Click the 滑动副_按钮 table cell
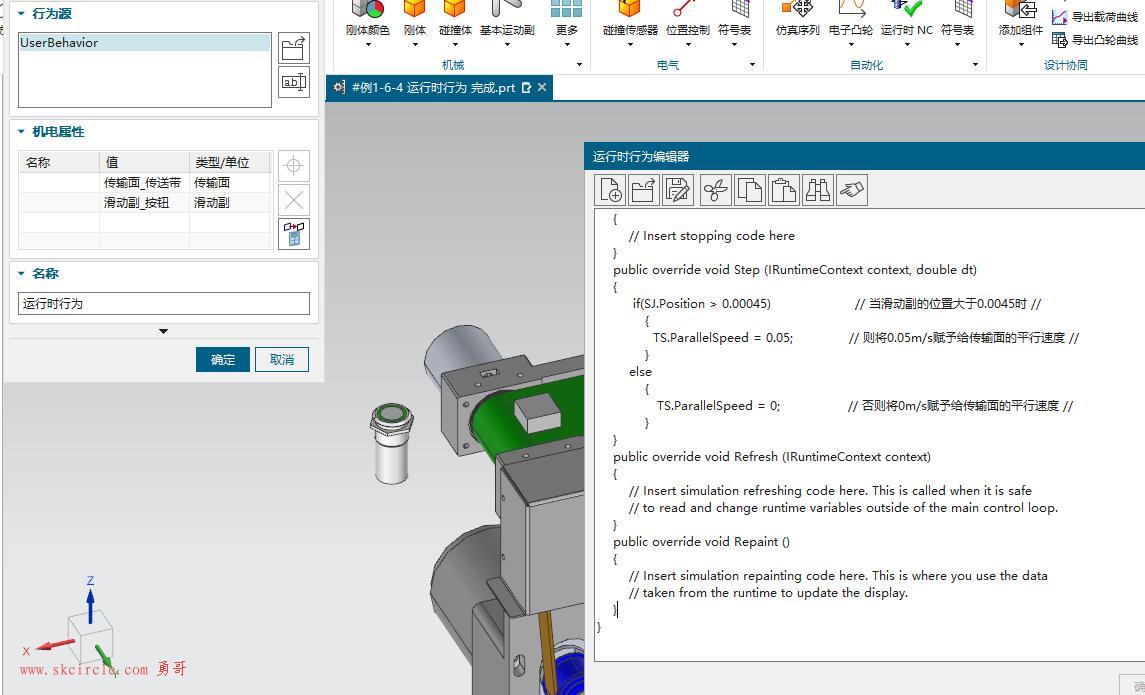 pos(144,203)
